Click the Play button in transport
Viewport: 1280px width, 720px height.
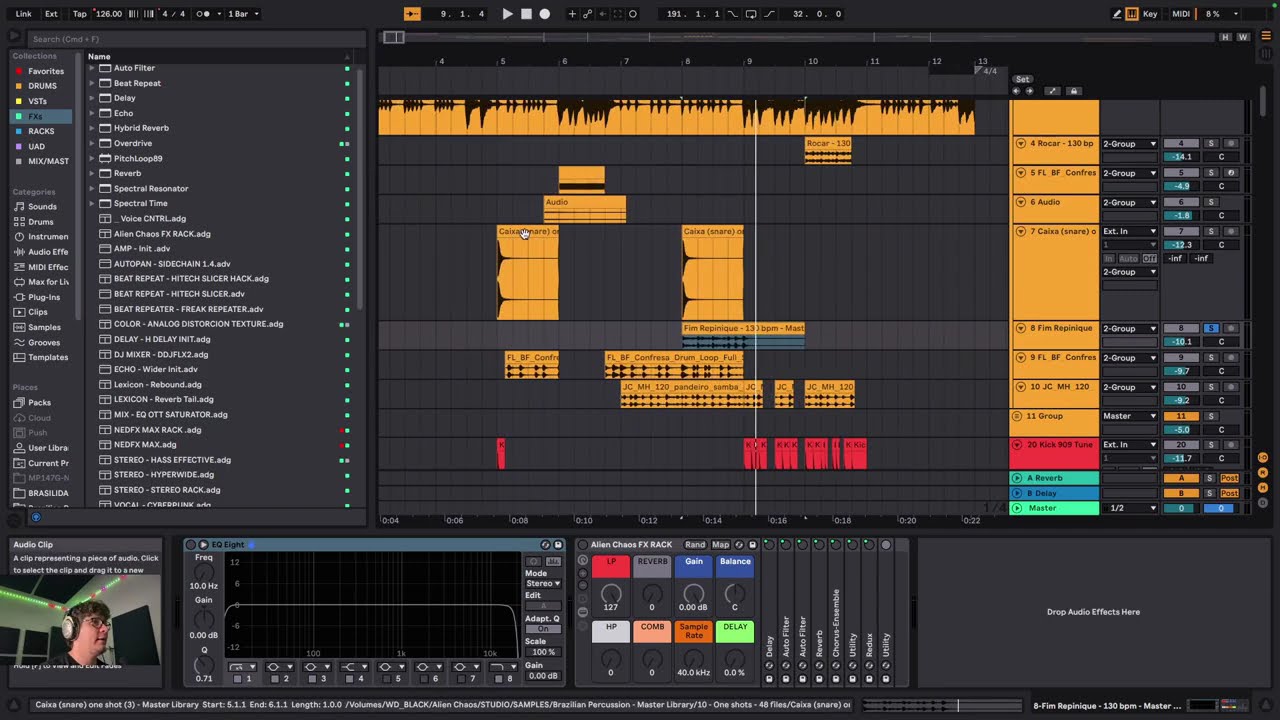(507, 14)
